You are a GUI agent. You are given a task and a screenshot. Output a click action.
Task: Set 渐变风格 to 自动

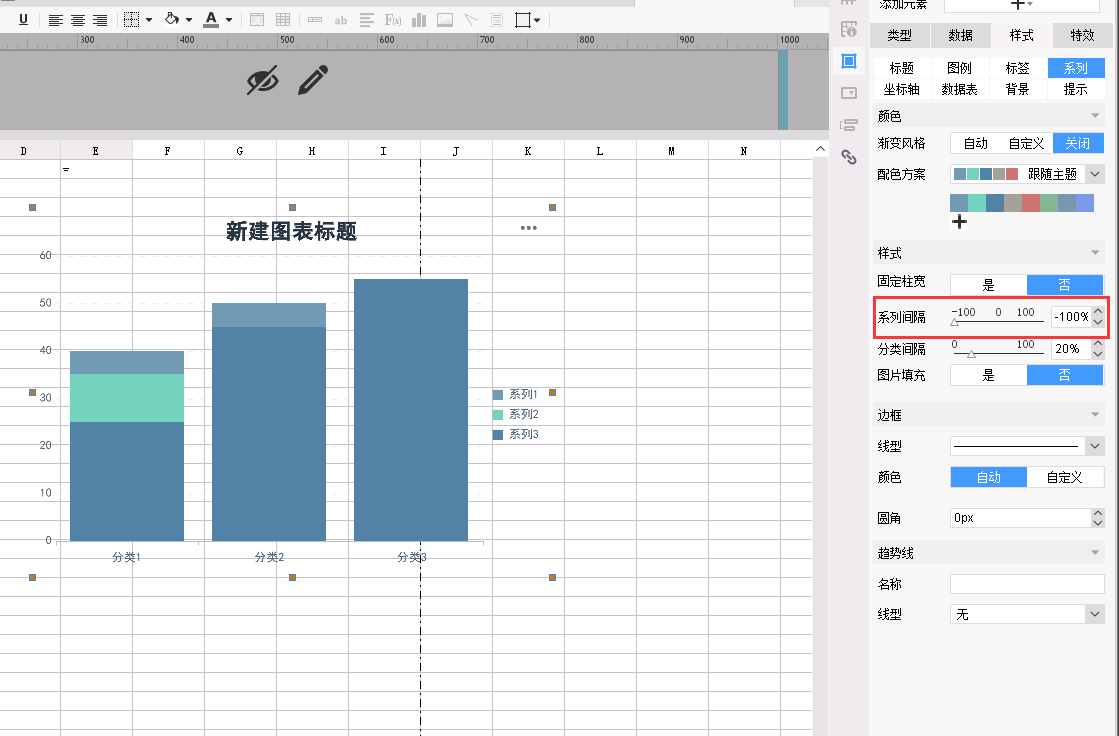pos(976,143)
